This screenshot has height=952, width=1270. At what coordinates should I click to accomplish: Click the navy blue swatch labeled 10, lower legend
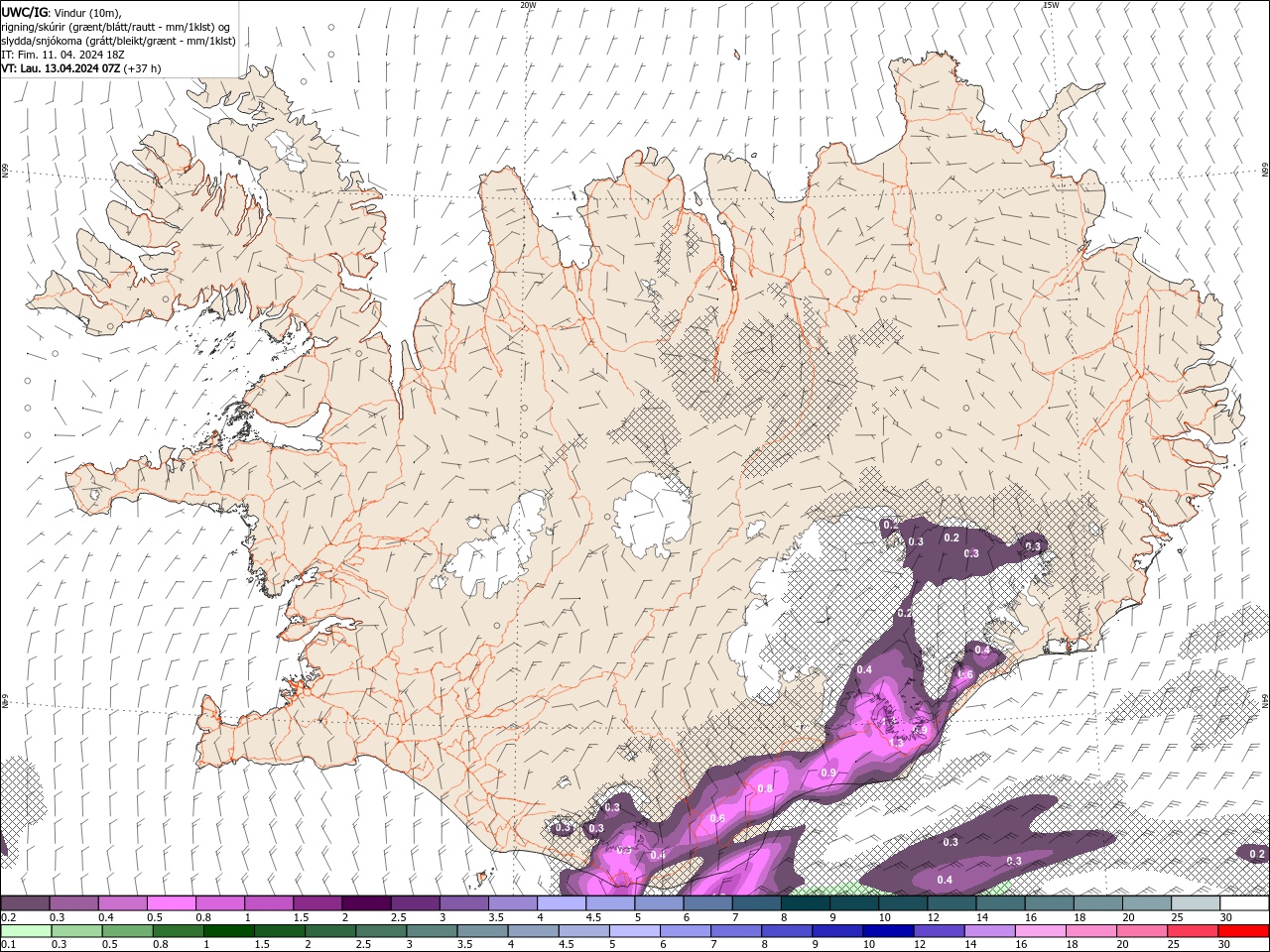point(887,931)
